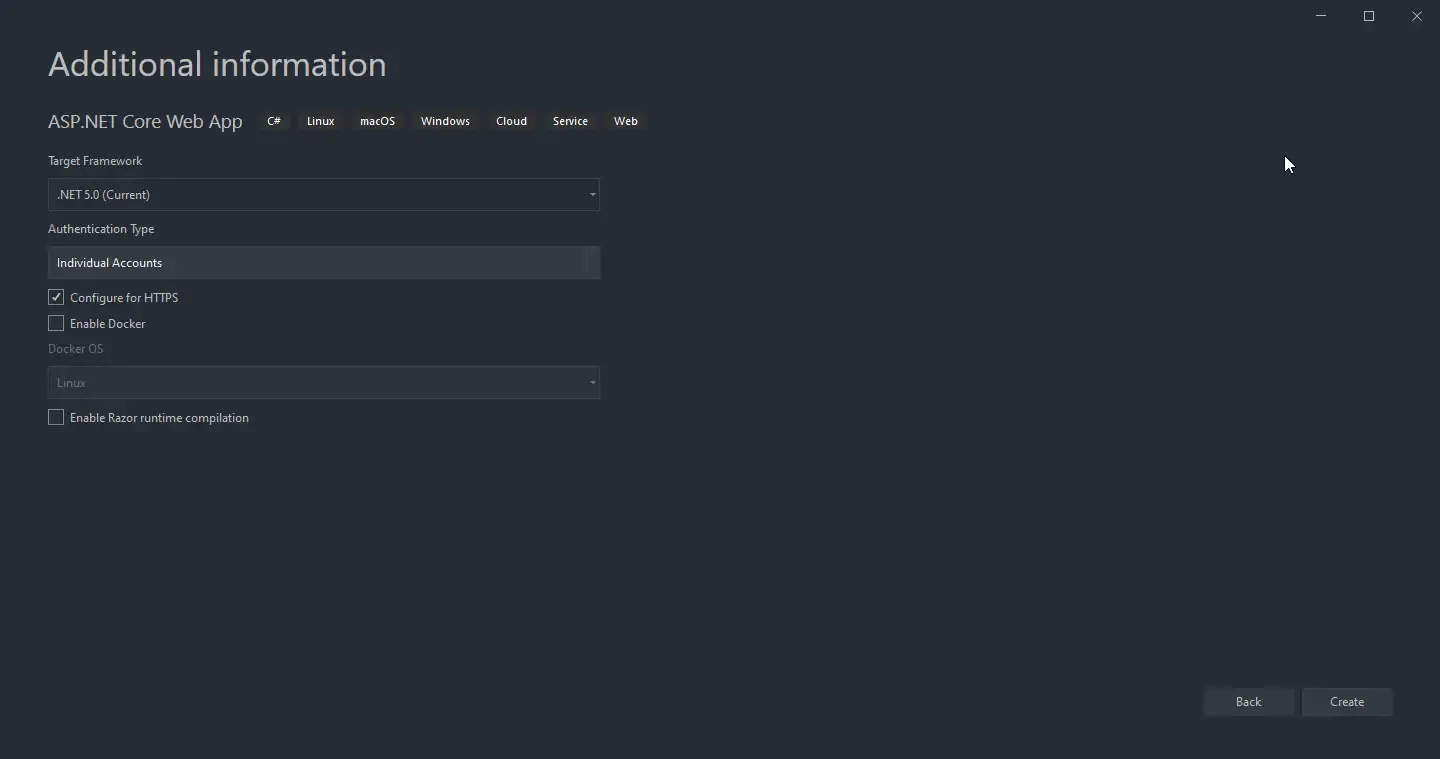Click the Visual Studio minimize button

point(1321,16)
